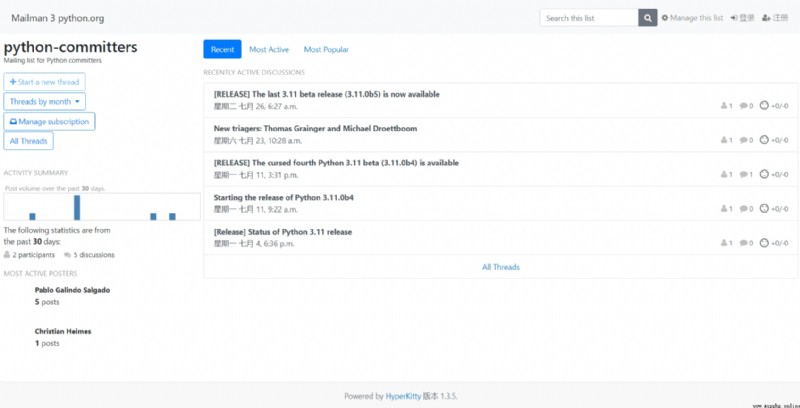Screen dimensions: 800x408
Task: Open Manage this list settings
Action: pos(692,18)
